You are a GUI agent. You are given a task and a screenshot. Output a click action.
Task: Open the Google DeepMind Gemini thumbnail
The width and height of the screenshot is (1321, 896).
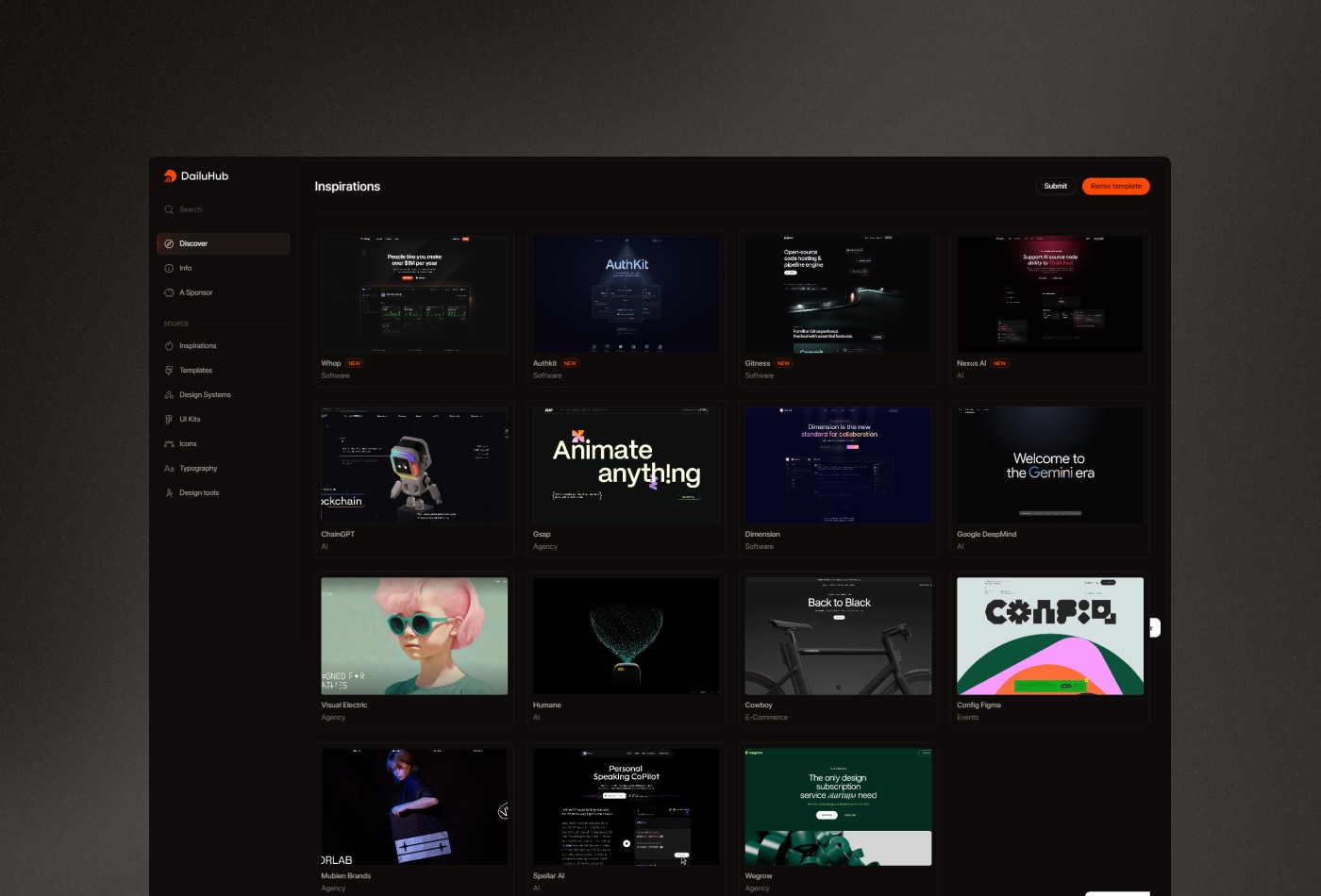1050,465
